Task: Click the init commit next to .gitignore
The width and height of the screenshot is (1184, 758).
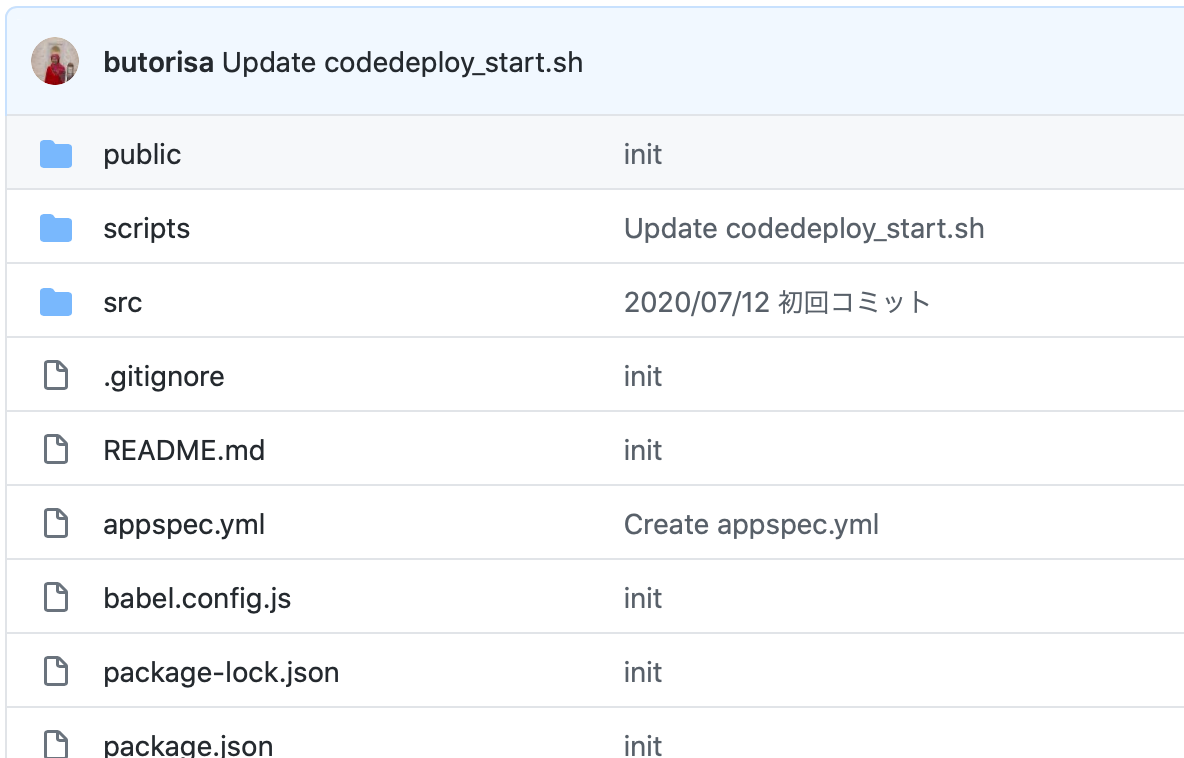Action: point(643,375)
